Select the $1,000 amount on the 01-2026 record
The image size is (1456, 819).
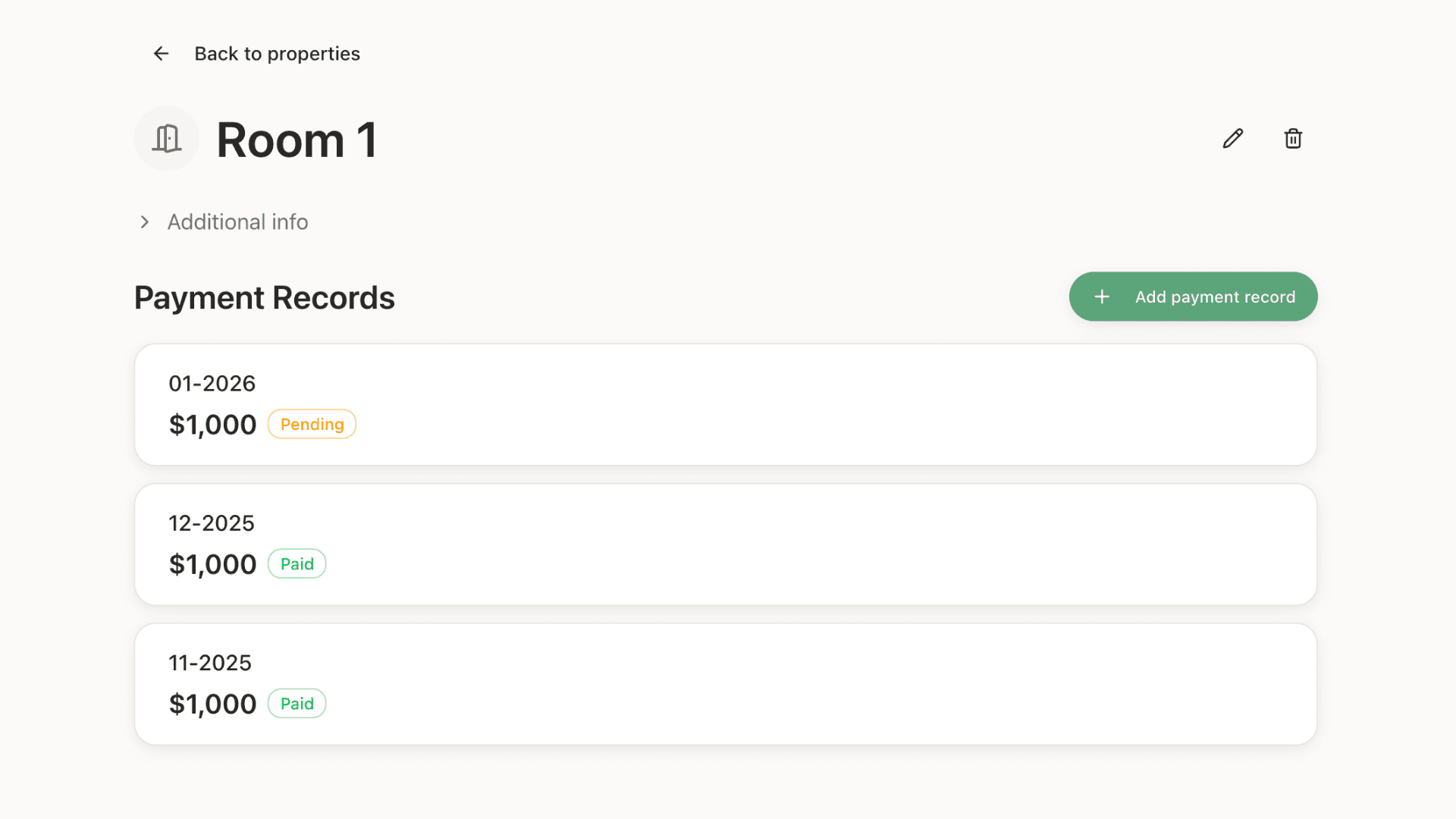[x=212, y=425]
